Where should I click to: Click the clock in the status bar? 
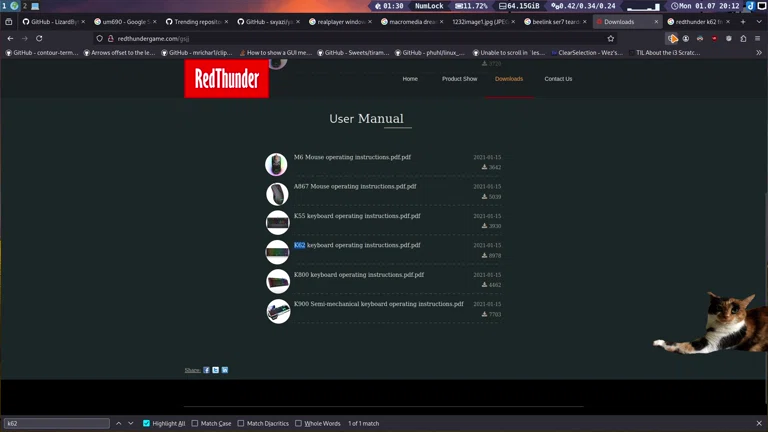click(705, 6)
